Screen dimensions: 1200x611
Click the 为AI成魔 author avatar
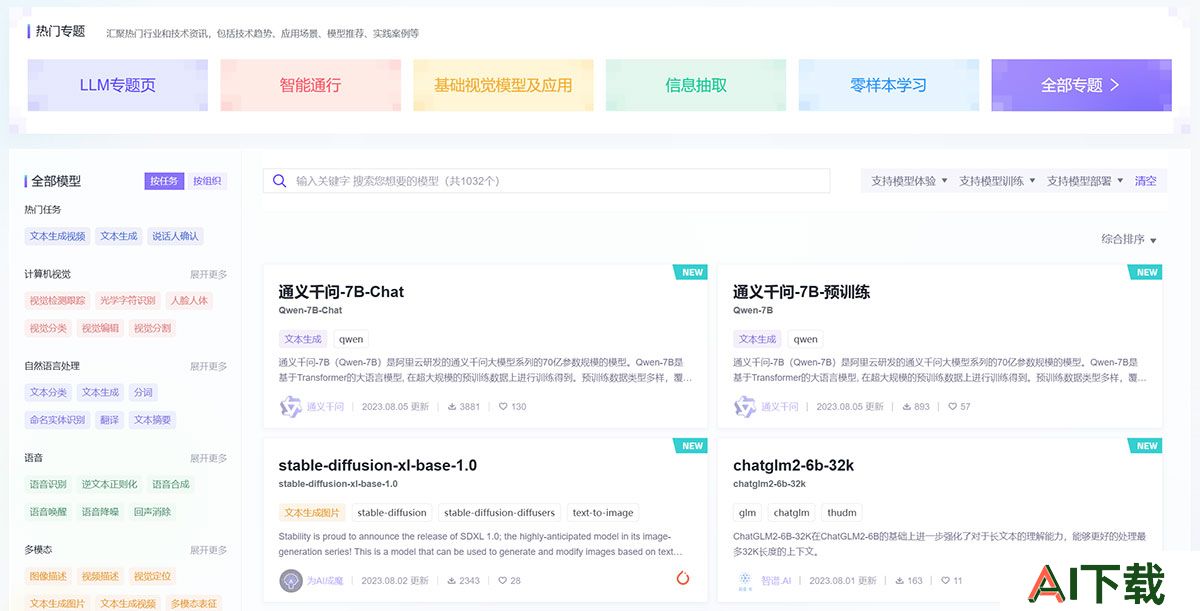[290, 580]
